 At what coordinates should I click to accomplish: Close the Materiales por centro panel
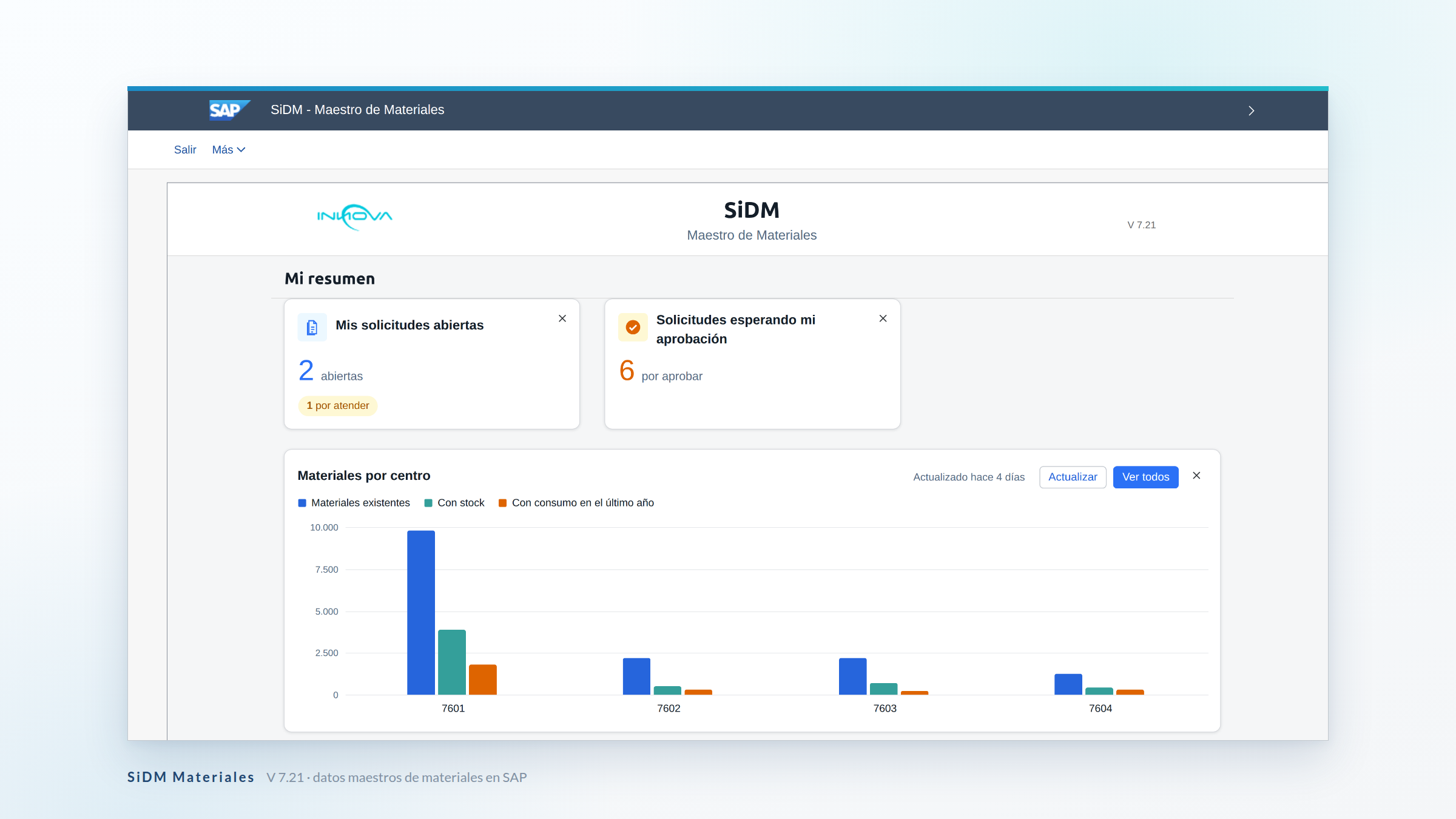1196,476
